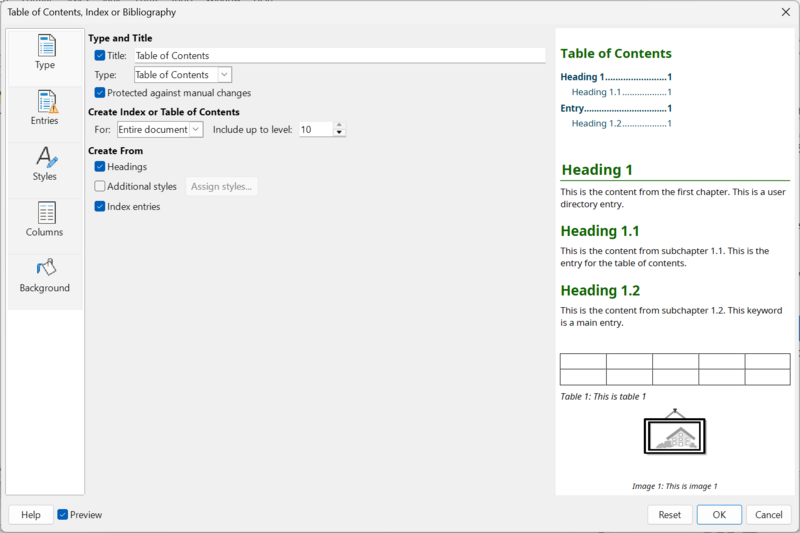Click the large Heading 1 in preview
Viewport: 800px width, 533px height.
(597, 170)
